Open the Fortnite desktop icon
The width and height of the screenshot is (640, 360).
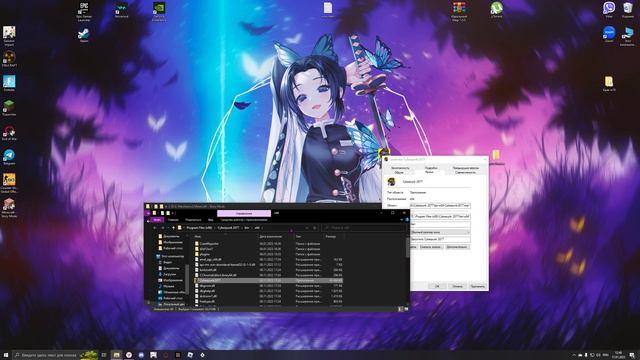tap(9, 83)
